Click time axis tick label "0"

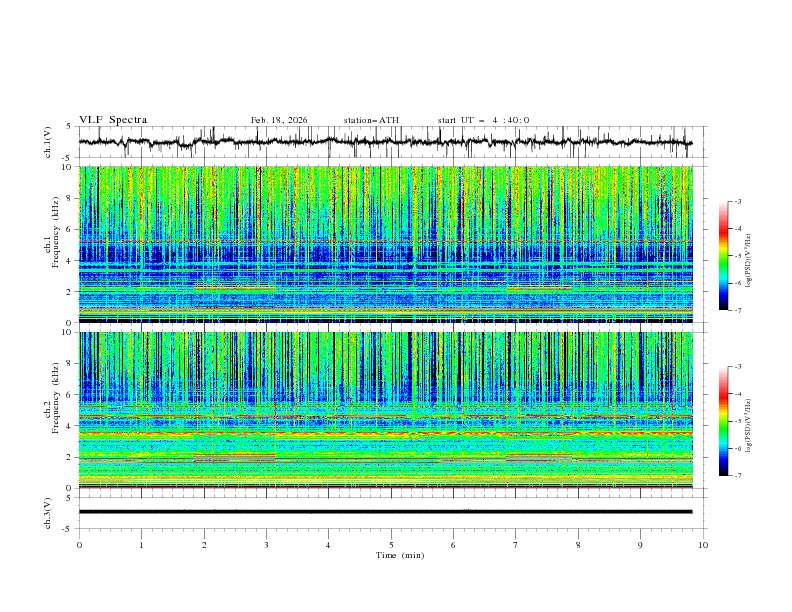tap(79, 545)
